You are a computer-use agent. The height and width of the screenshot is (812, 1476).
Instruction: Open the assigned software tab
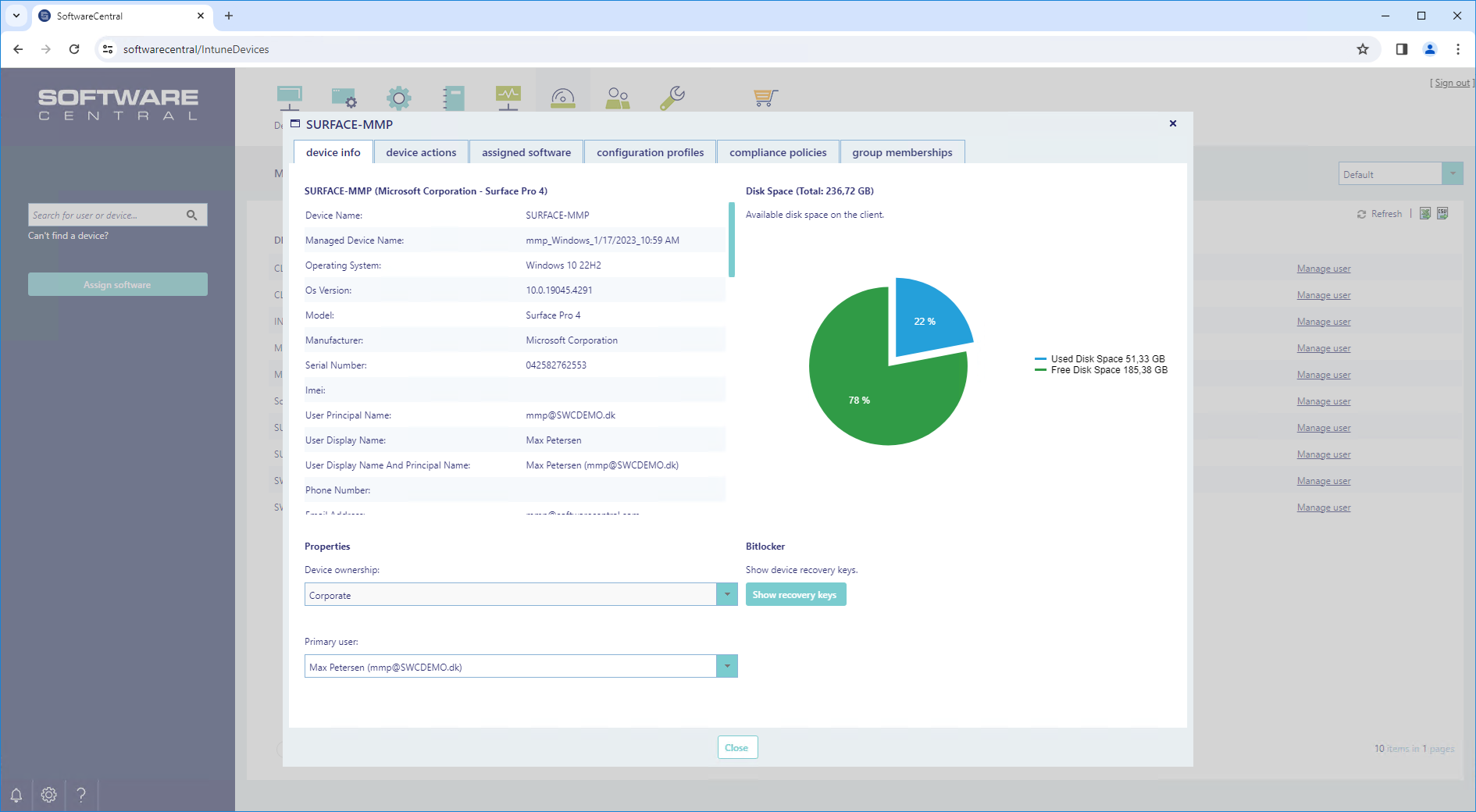pyautogui.click(x=526, y=152)
